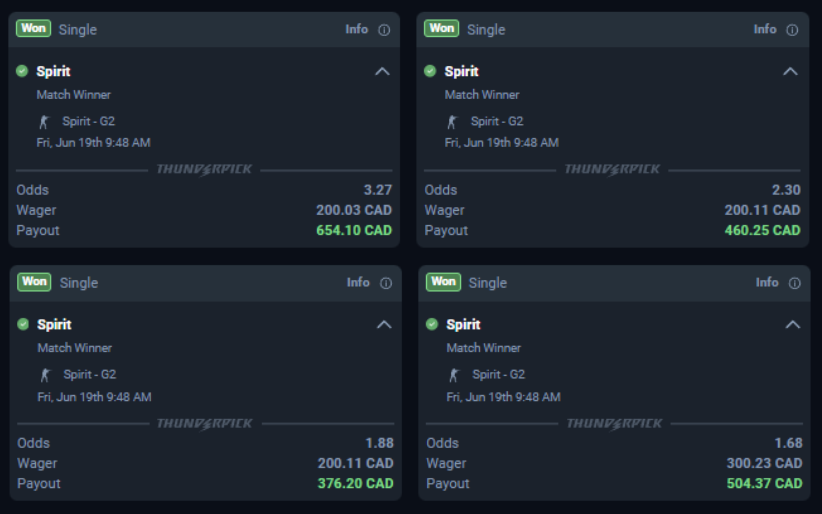Click the 460.25 CAD payout value

(x=762, y=231)
